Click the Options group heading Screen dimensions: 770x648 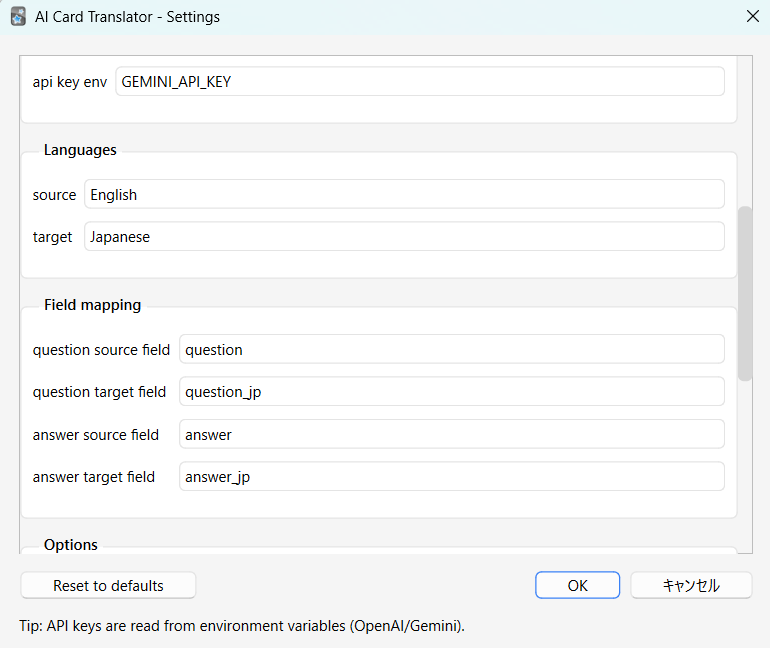click(71, 545)
